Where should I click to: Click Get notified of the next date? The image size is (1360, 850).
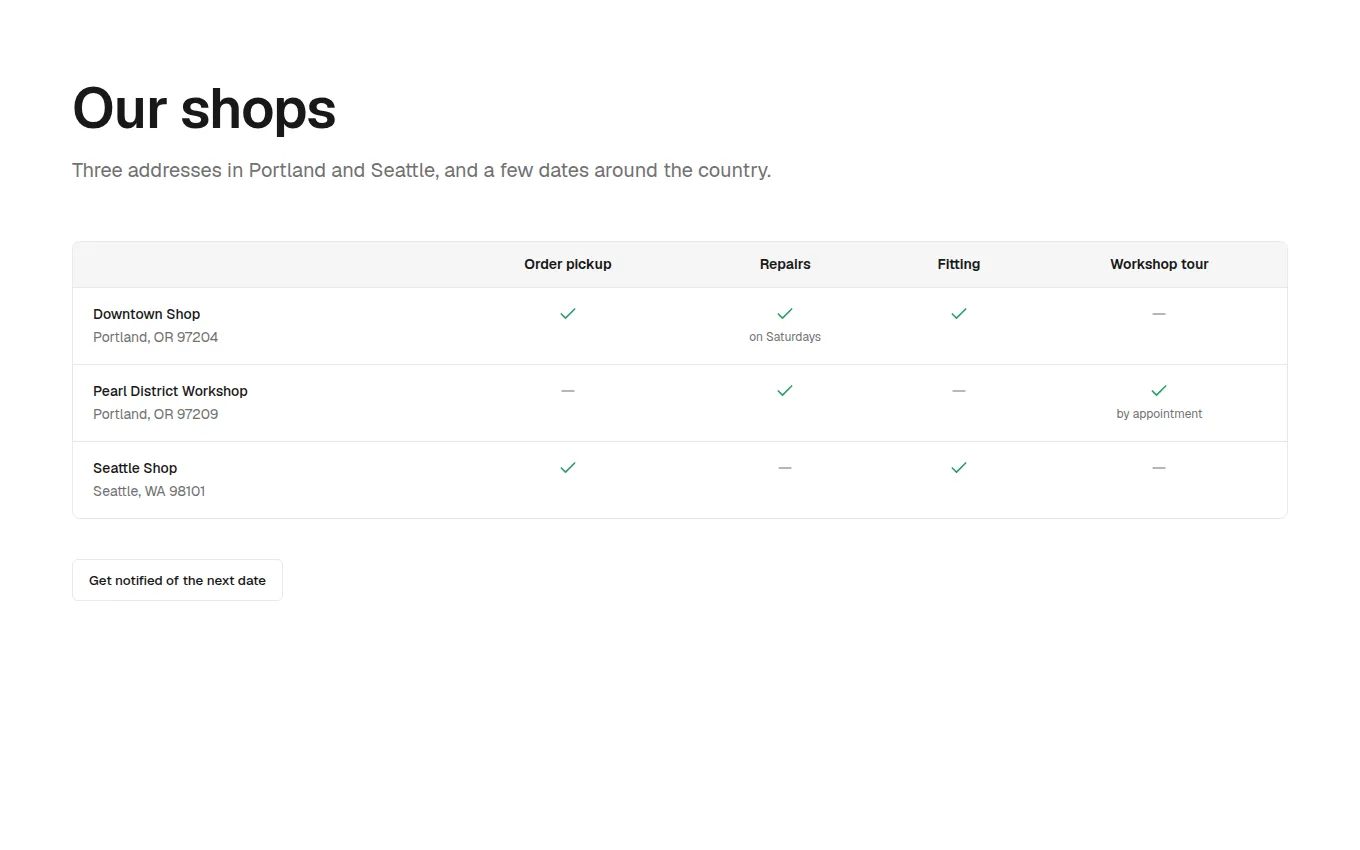177,580
